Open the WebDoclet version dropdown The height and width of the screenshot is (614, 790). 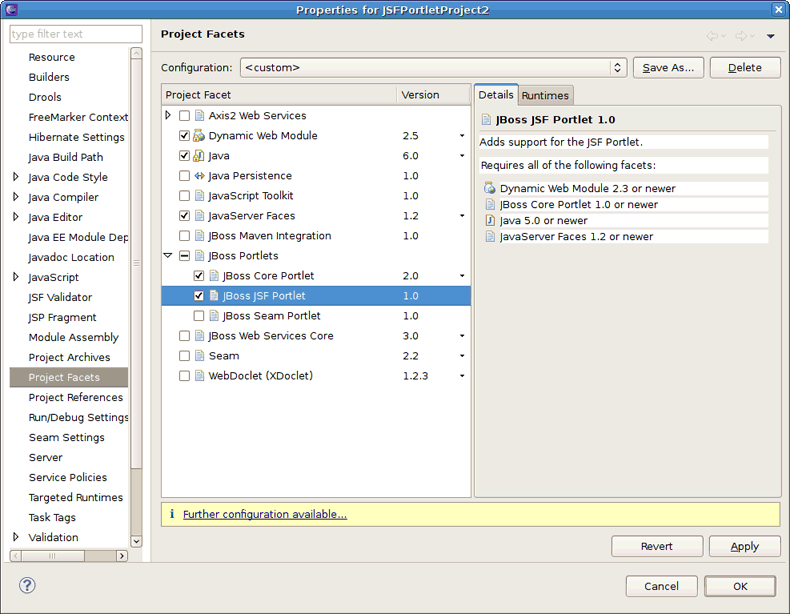point(462,376)
